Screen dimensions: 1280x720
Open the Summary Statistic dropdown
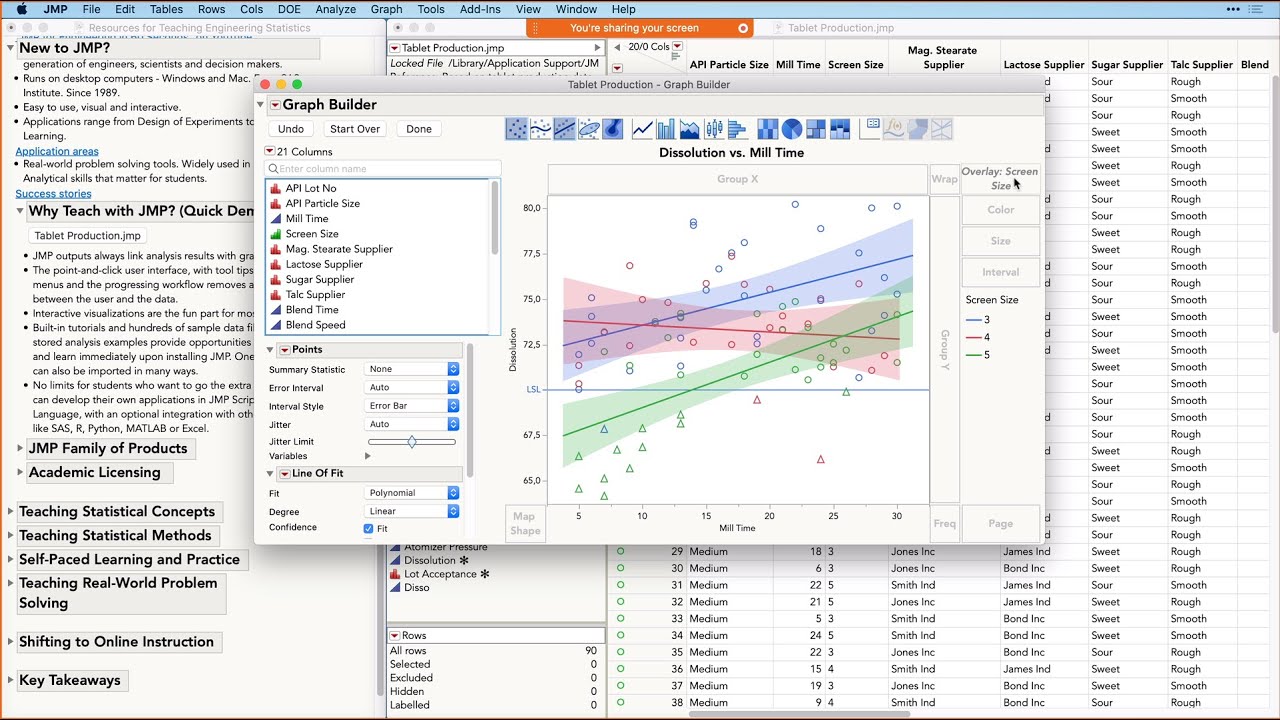point(412,369)
